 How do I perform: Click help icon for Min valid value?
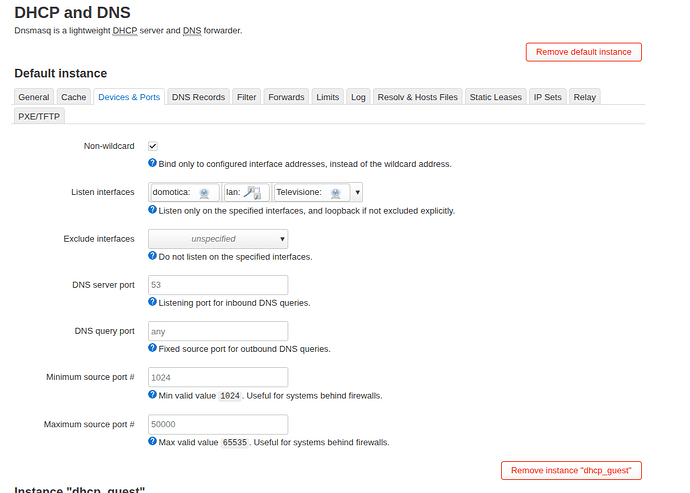coord(153,394)
